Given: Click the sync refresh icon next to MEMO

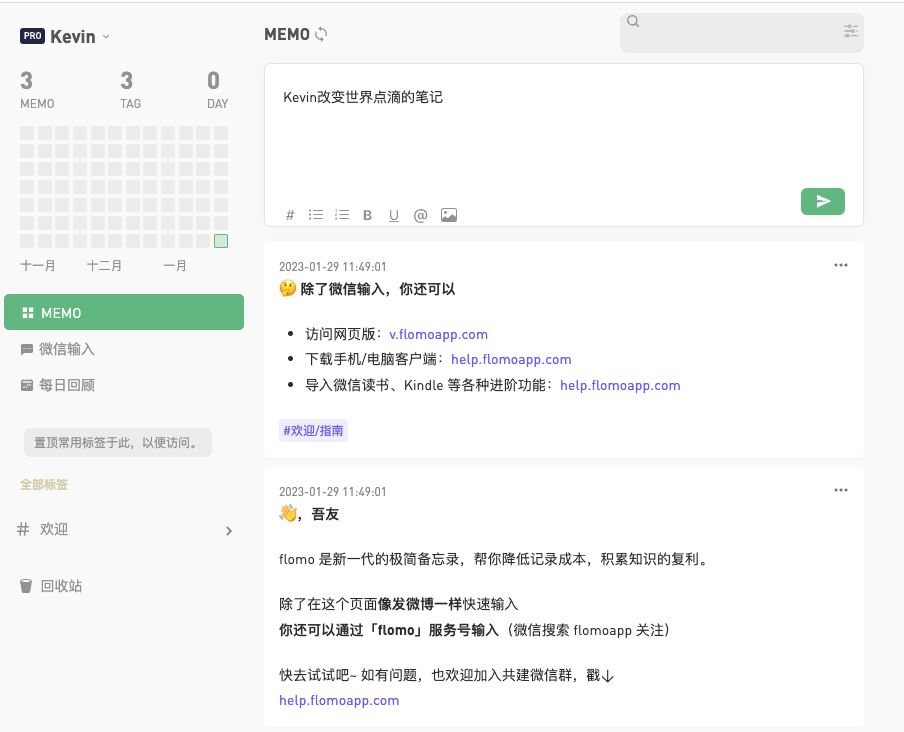Looking at the screenshot, I should pos(321,35).
